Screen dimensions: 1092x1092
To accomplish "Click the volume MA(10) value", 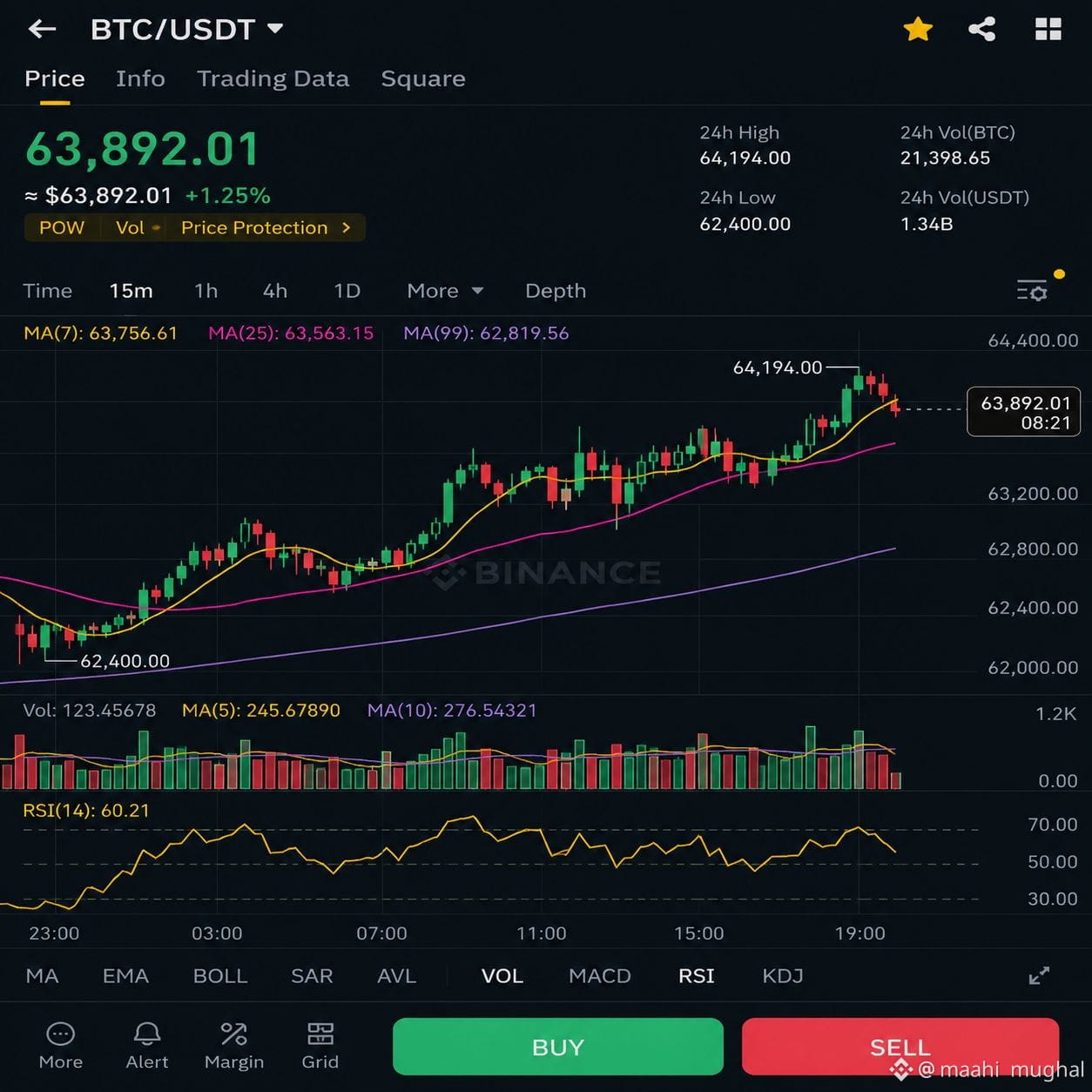I will (452, 711).
